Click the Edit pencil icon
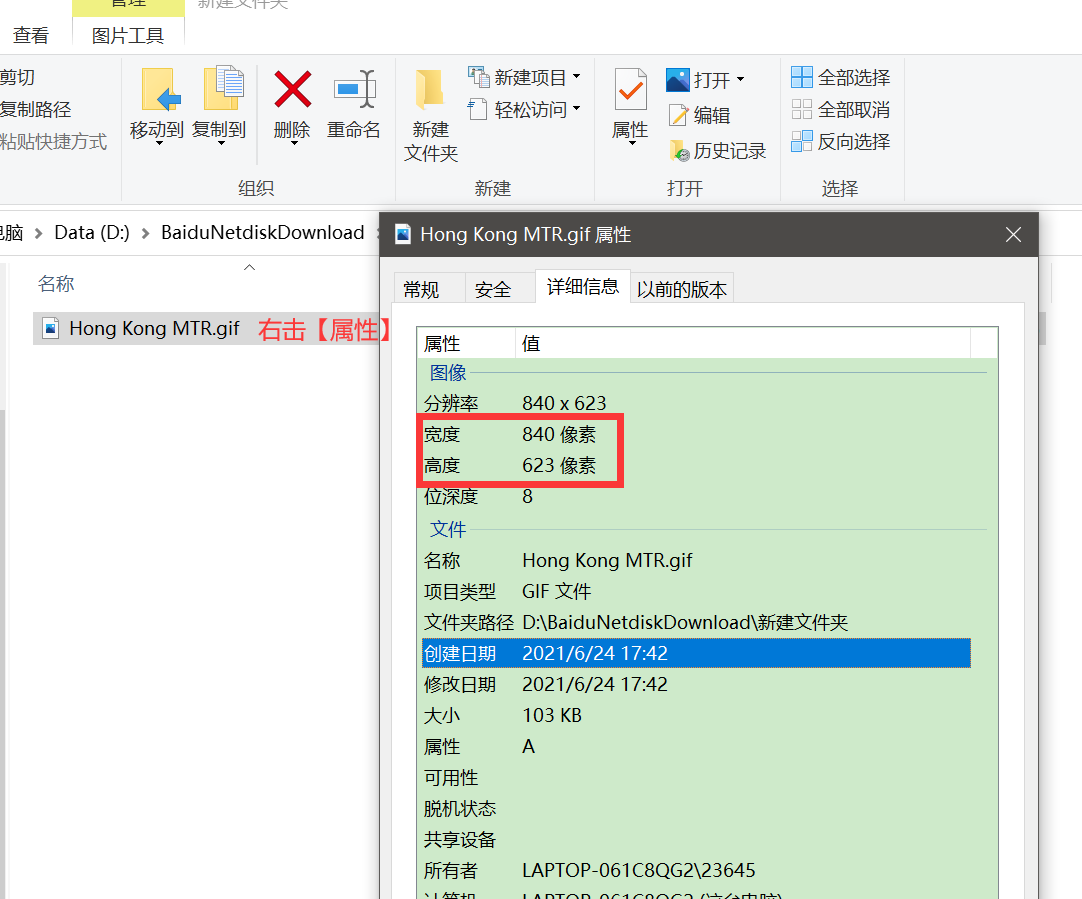 pyautogui.click(x=678, y=115)
